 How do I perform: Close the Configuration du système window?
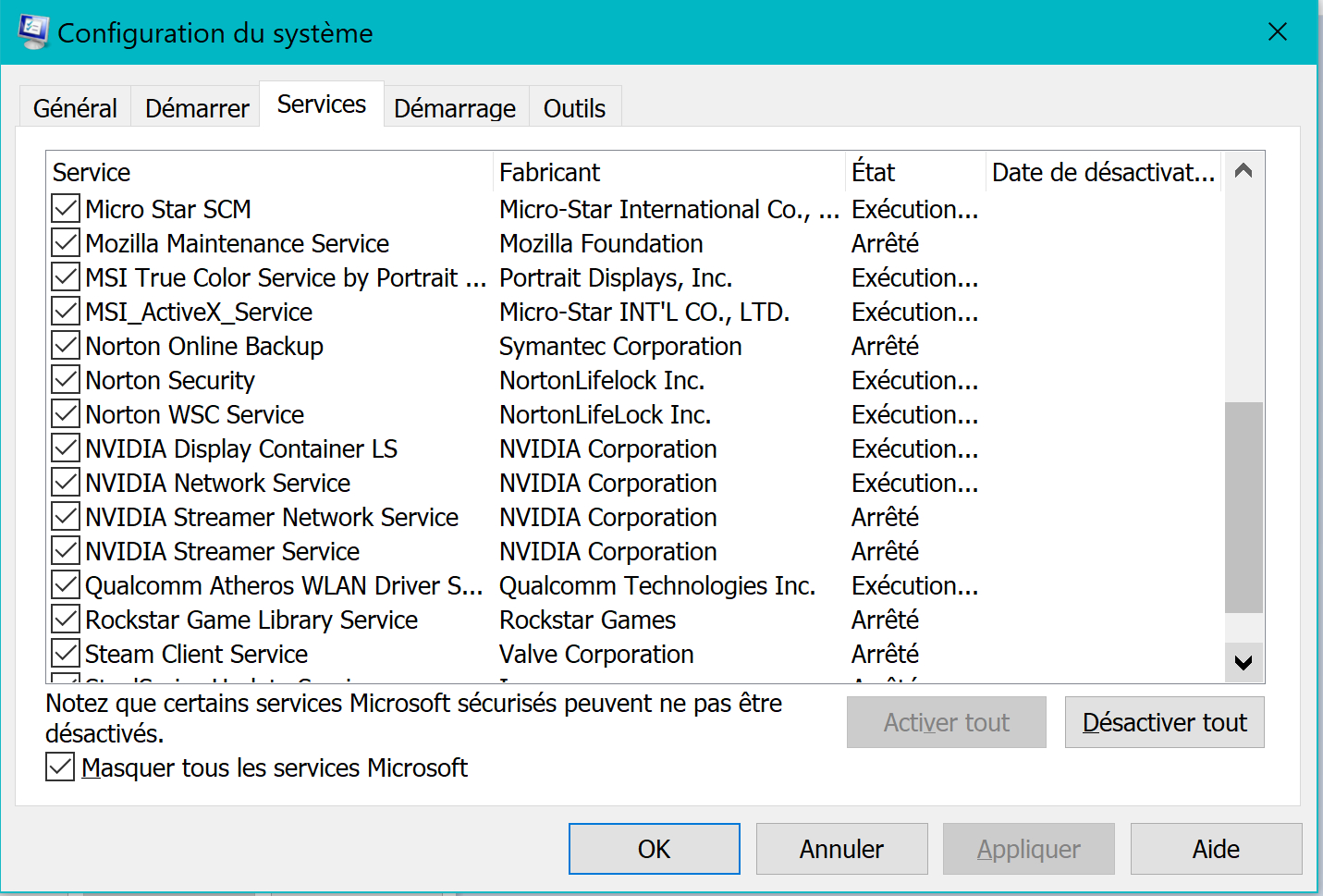[1278, 32]
